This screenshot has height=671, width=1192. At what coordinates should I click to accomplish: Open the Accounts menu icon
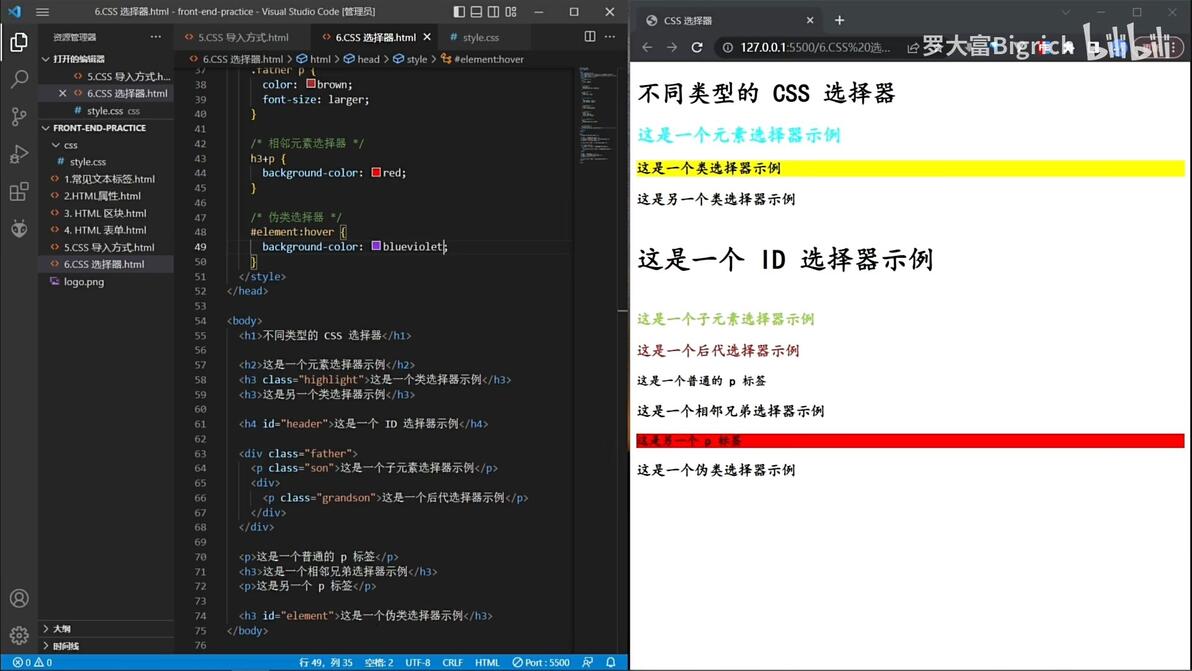(19, 598)
